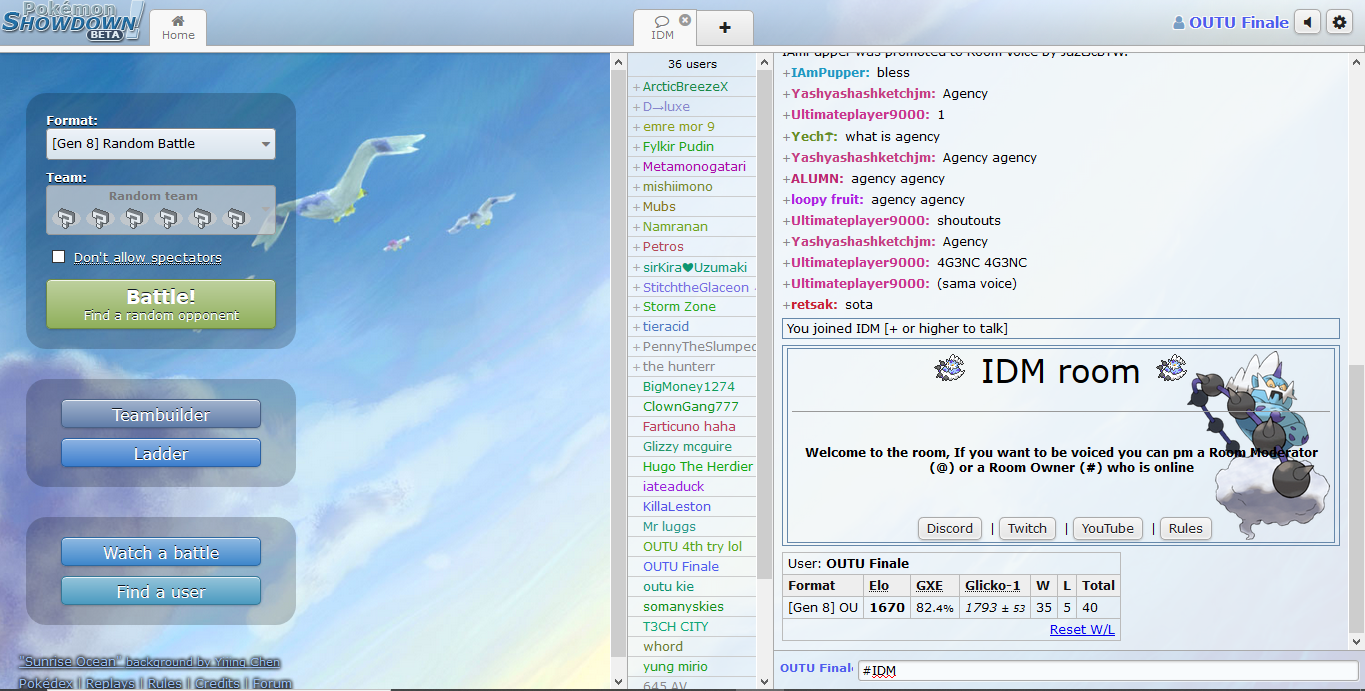This screenshot has height=691, width=1365.
Task: Click the user icon beside OUTU Finale
Action: pos(1178,23)
